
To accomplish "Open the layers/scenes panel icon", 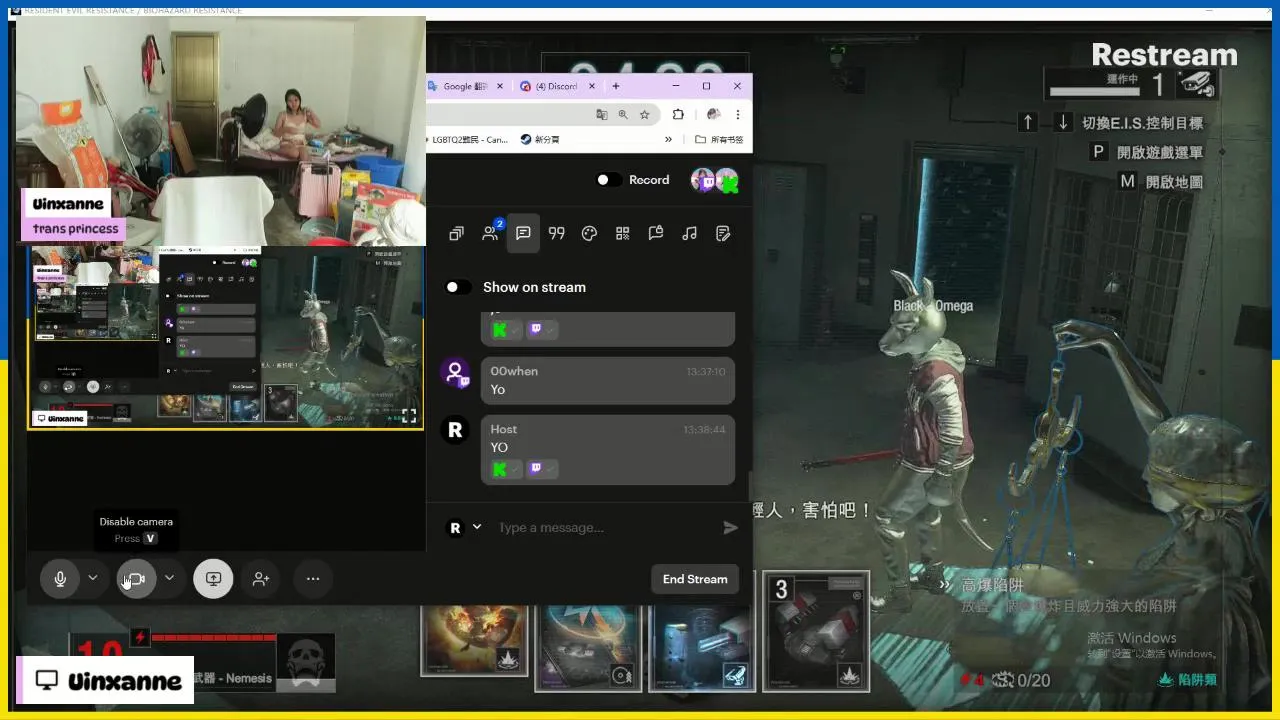I will point(456,233).
